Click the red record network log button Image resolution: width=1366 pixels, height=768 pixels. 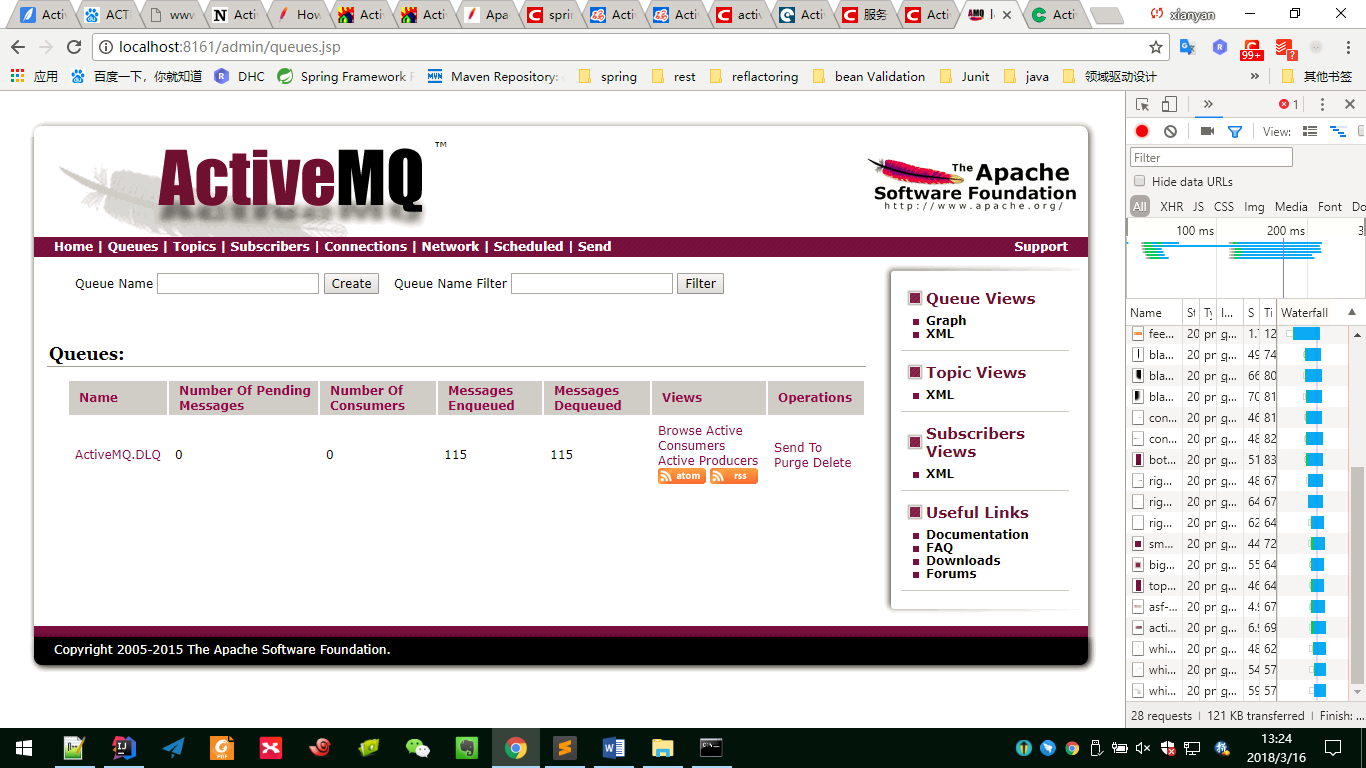pos(1142,131)
